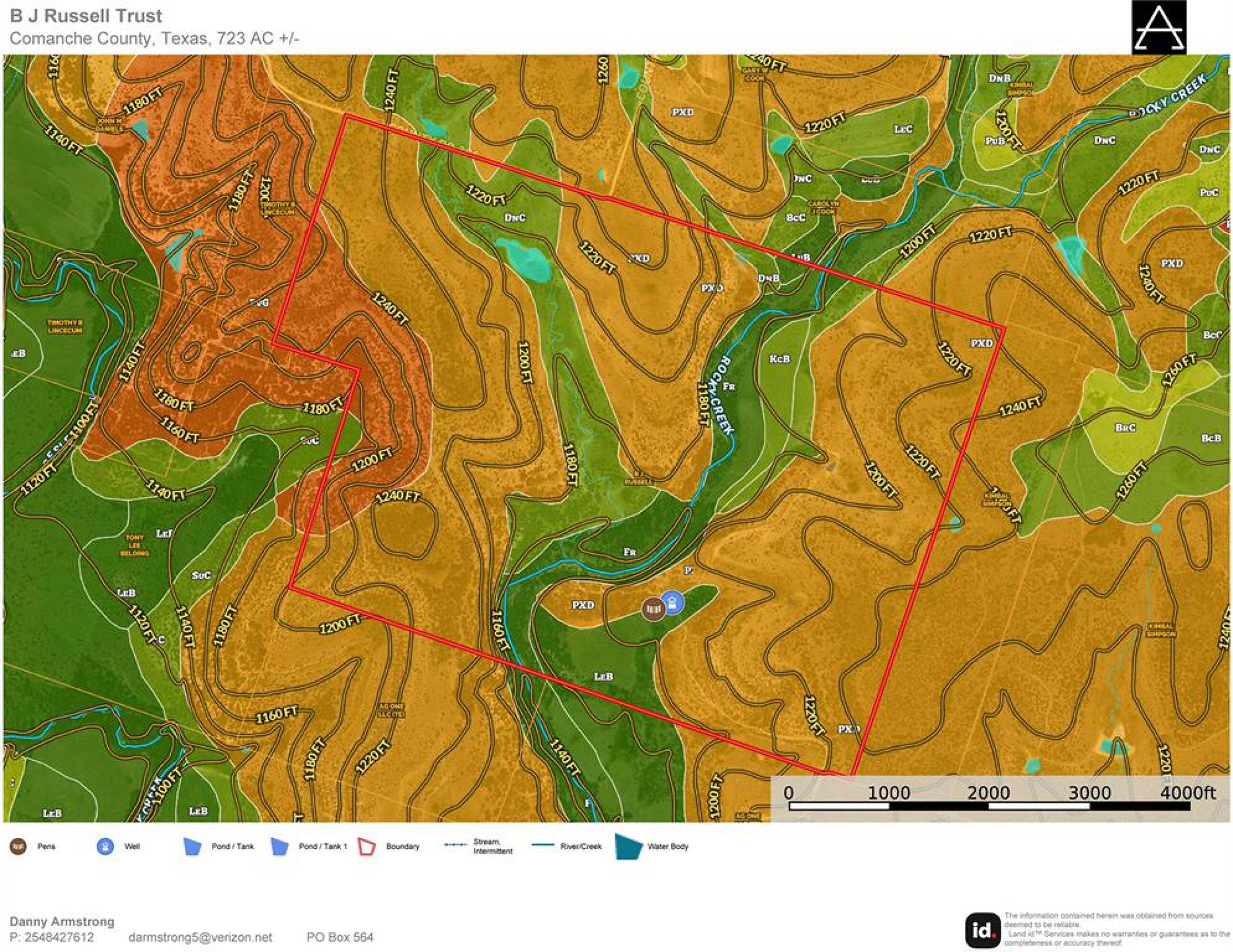The height and width of the screenshot is (952, 1233).
Task: Click the phone number 2548427612
Action: (x=59, y=937)
